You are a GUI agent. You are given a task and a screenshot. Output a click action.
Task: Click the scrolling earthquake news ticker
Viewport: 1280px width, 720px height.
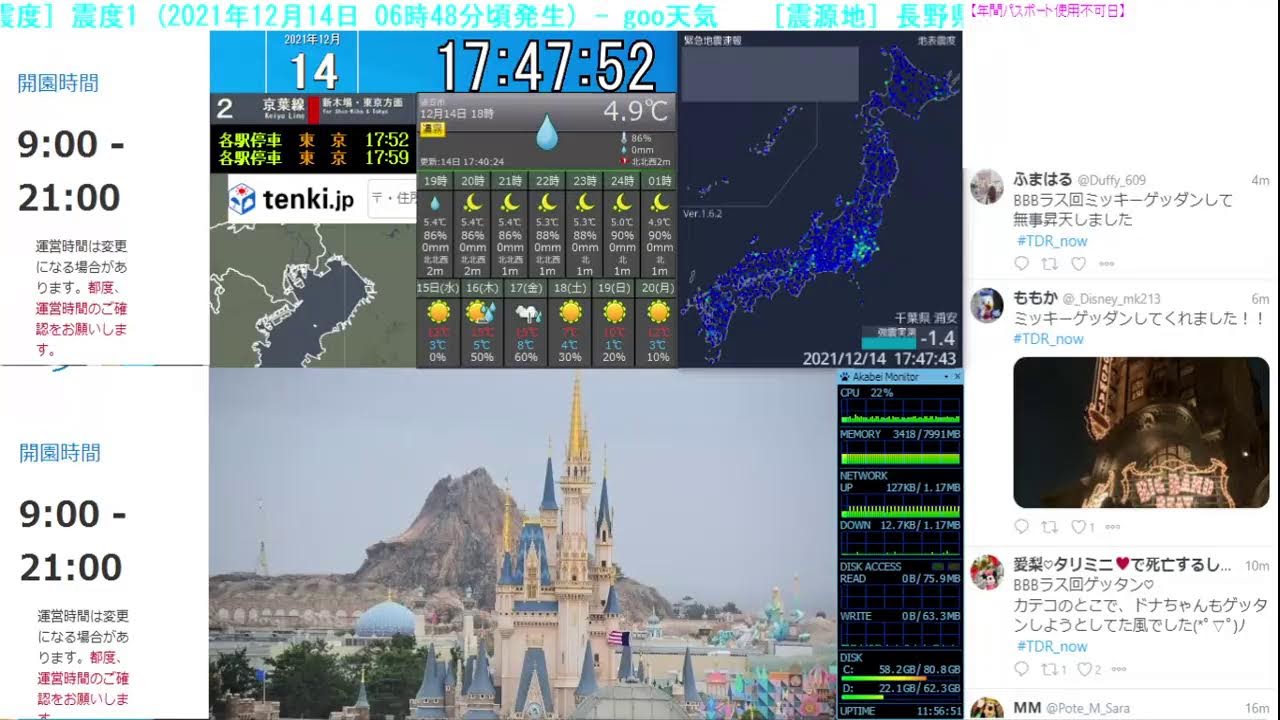point(483,14)
